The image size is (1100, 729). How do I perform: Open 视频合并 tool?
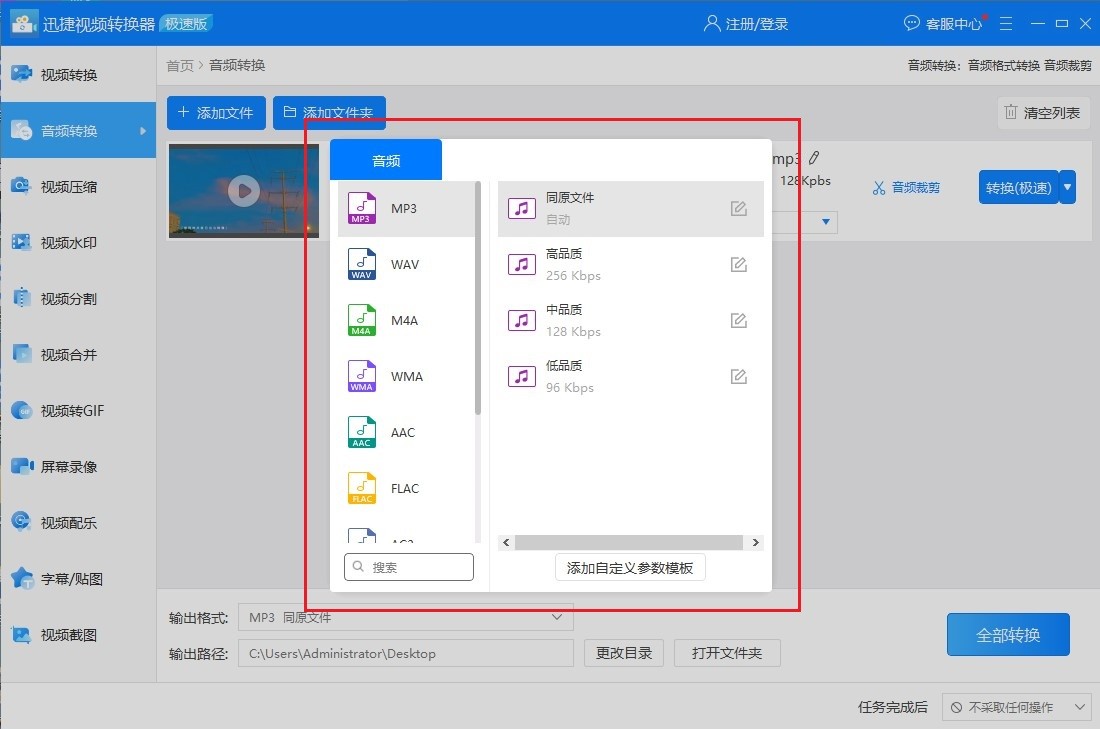coord(77,355)
